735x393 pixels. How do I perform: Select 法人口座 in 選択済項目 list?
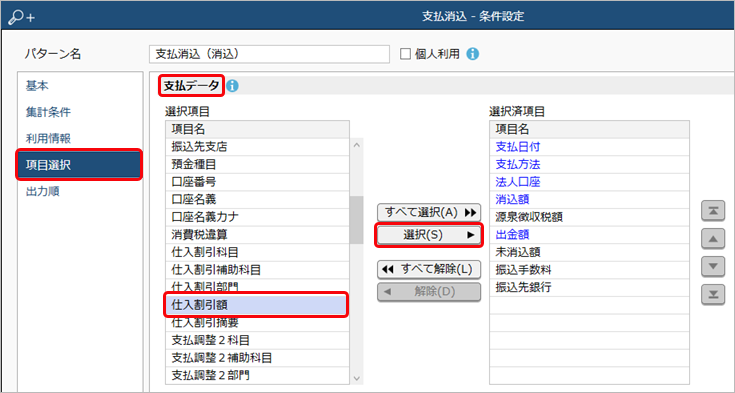tap(589, 182)
